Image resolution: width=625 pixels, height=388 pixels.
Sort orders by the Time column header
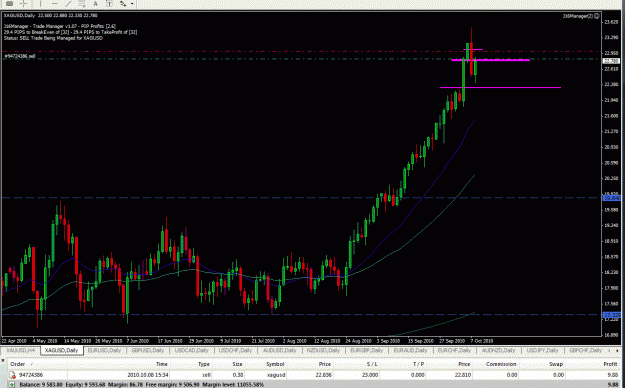[161, 364]
